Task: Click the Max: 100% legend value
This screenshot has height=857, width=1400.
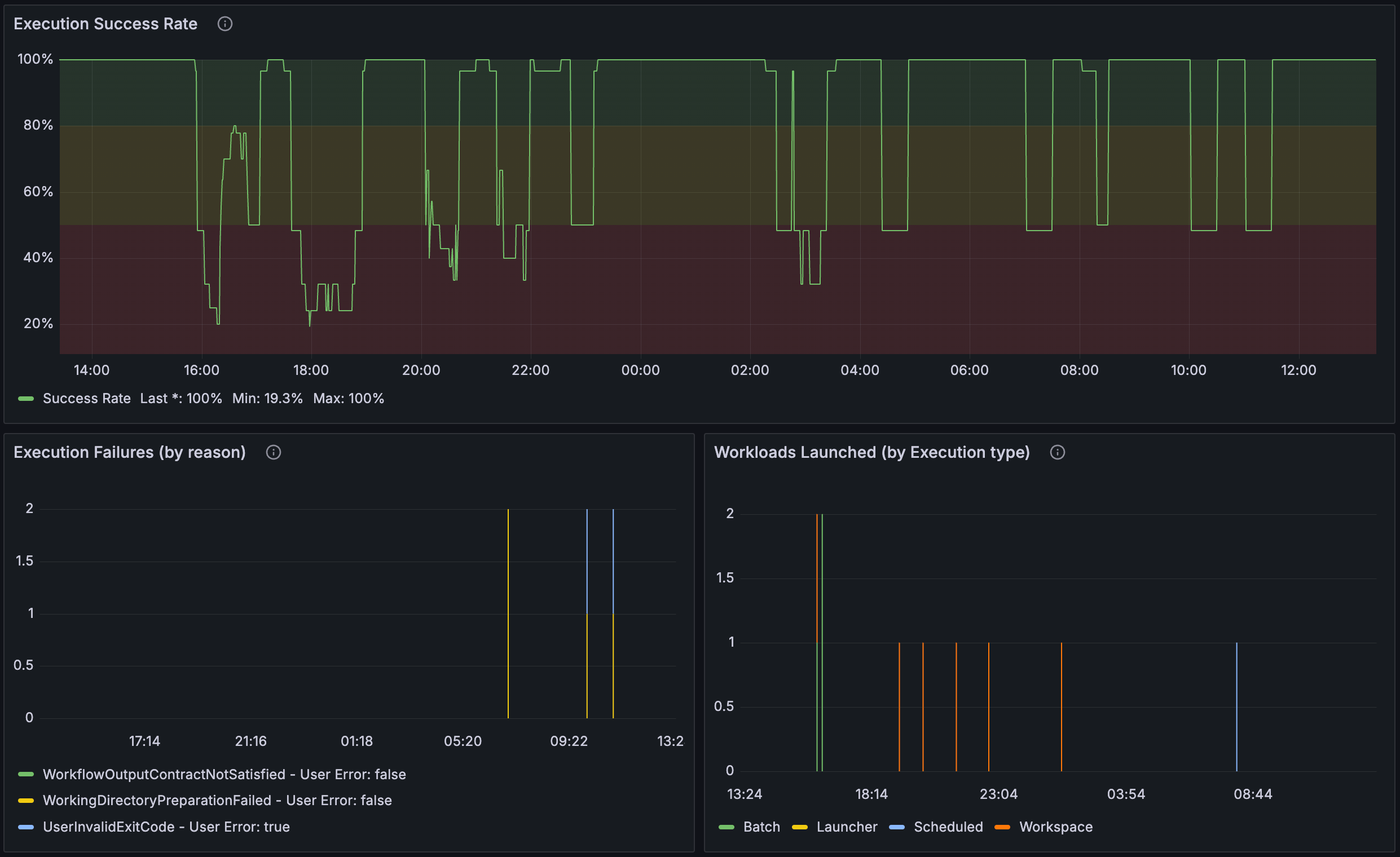Action: [x=348, y=399]
